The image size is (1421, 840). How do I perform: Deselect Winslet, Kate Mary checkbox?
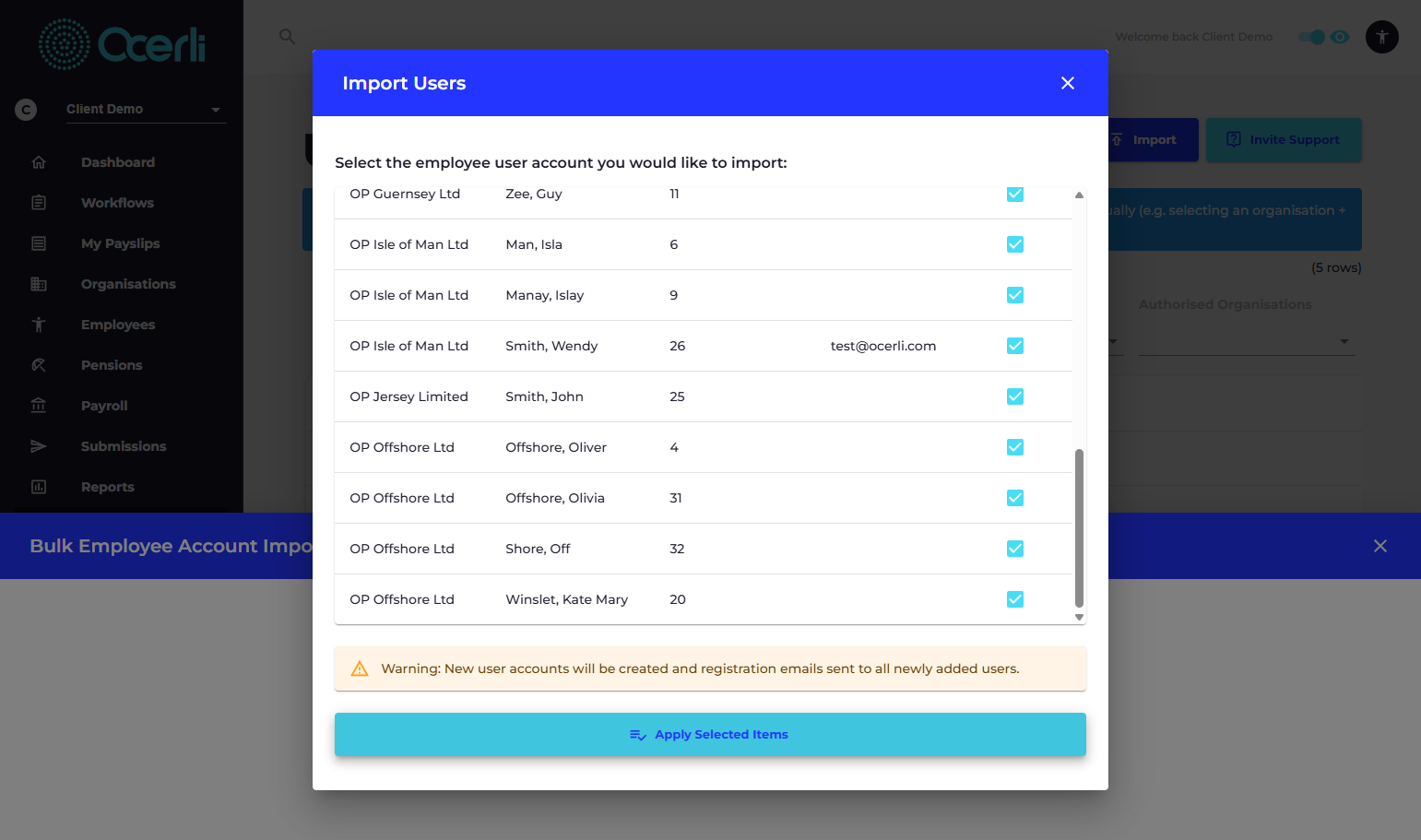[1015, 599]
